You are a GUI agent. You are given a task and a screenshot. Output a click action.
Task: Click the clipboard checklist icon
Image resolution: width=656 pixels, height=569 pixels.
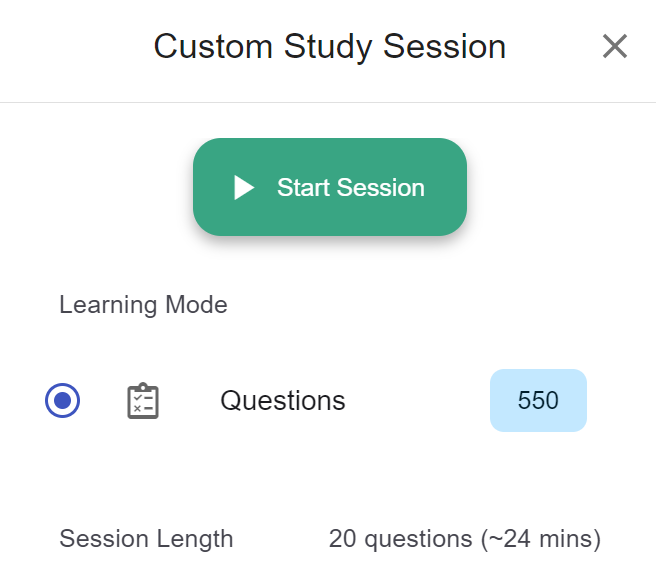point(143,400)
